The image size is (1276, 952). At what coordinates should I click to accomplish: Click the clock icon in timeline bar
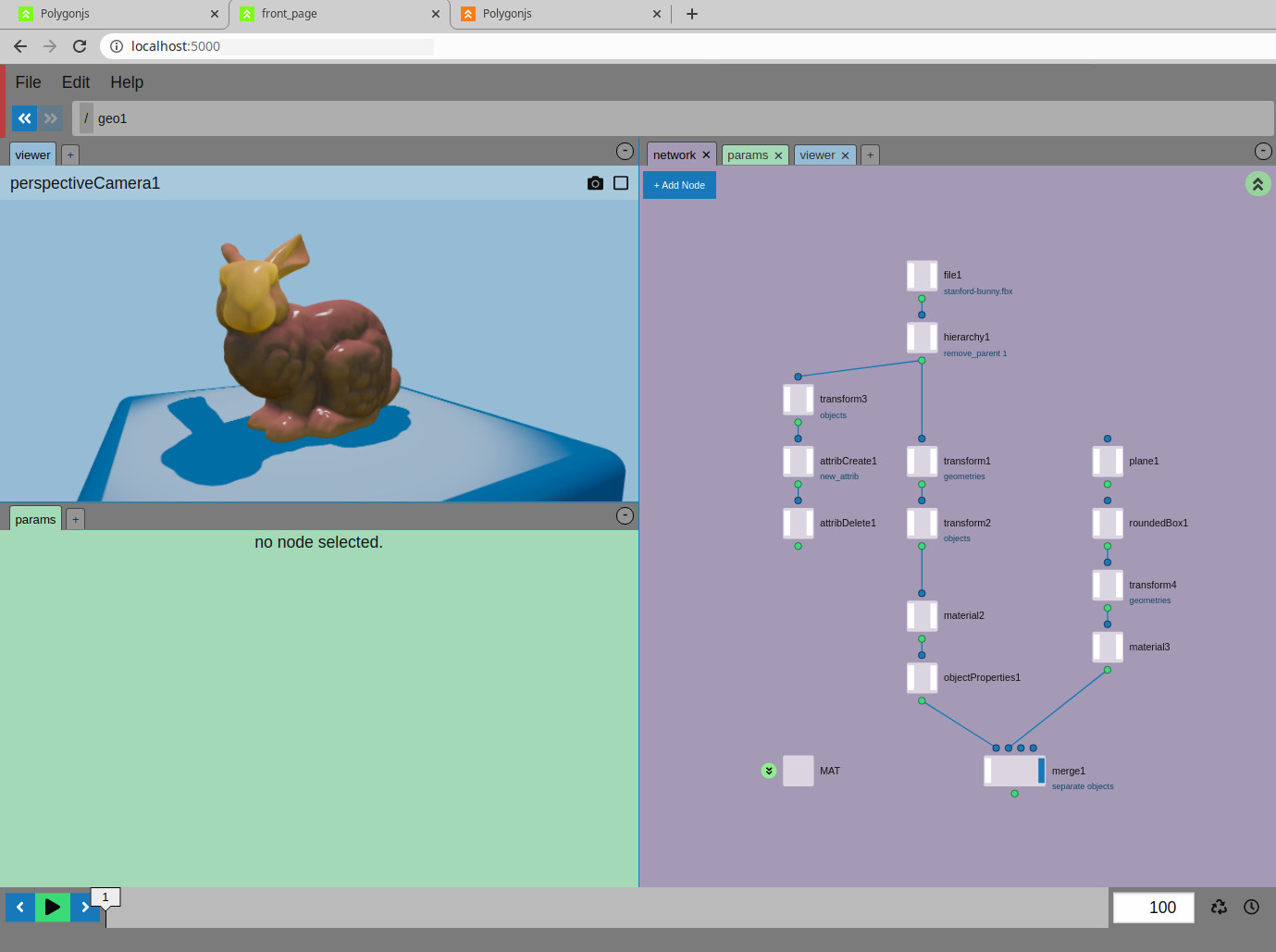tap(1251, 907)
